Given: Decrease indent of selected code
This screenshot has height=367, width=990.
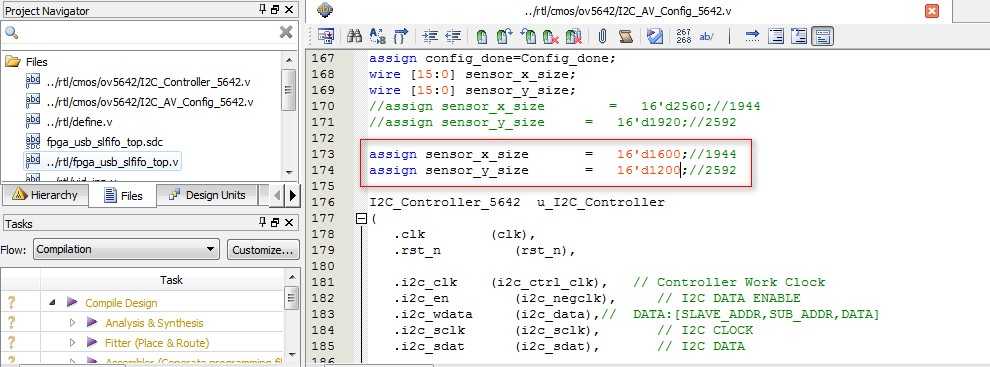Looking at the screenshot, I should 453,36.
